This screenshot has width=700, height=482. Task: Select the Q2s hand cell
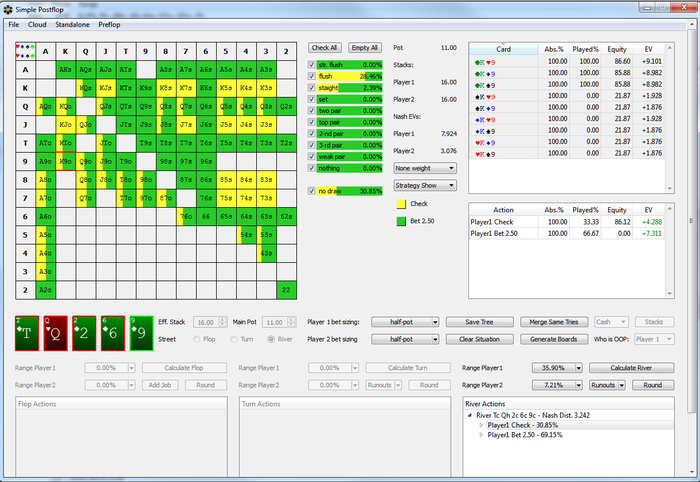click(286, 106)
